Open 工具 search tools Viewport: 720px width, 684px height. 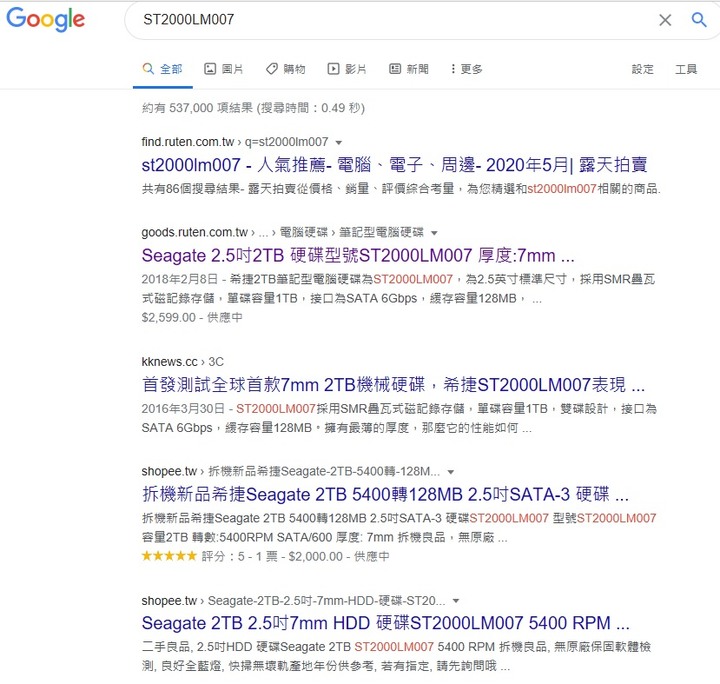686,69
